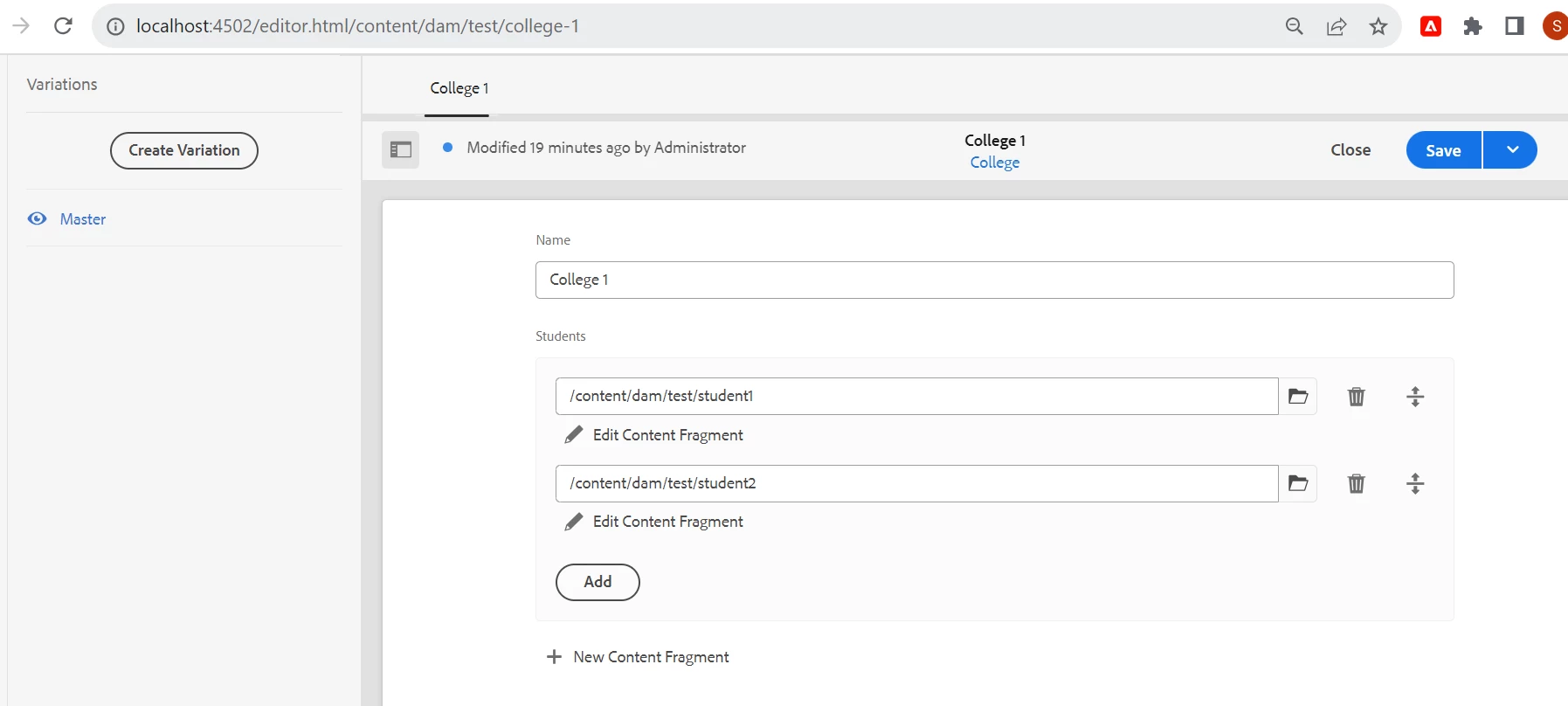Click reorder handle for student1 row
This screenshot has height=706, width=1568.
pyautogui.click(x=1415, y=397)
